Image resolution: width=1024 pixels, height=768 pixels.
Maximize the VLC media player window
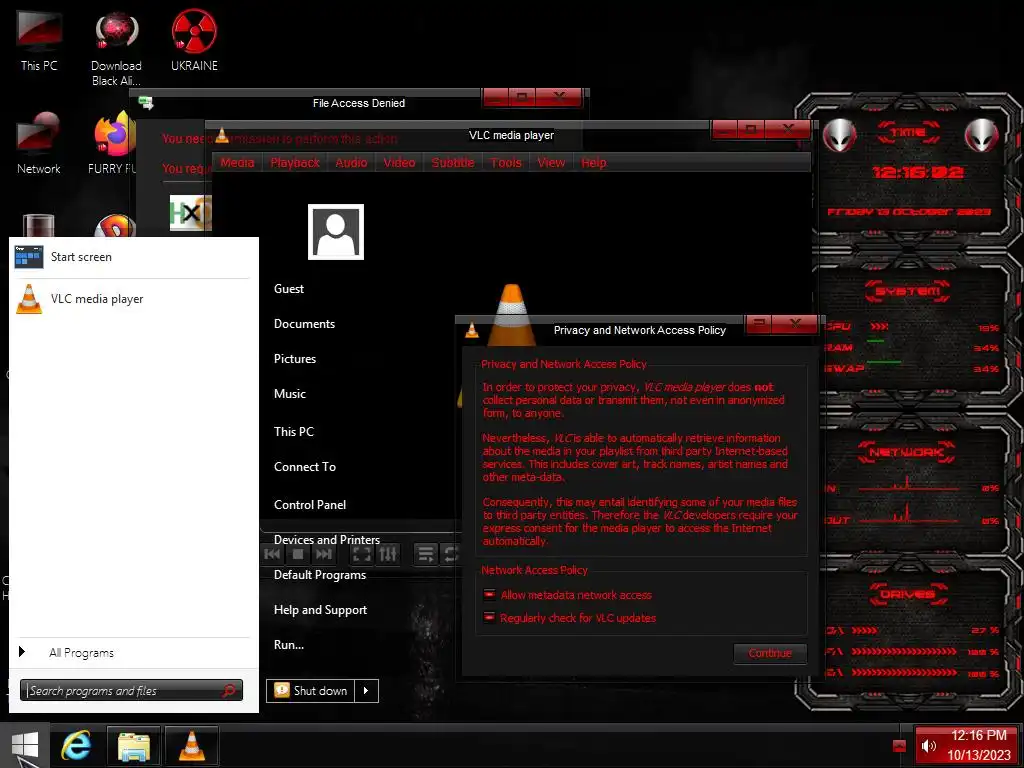point(751,129)
